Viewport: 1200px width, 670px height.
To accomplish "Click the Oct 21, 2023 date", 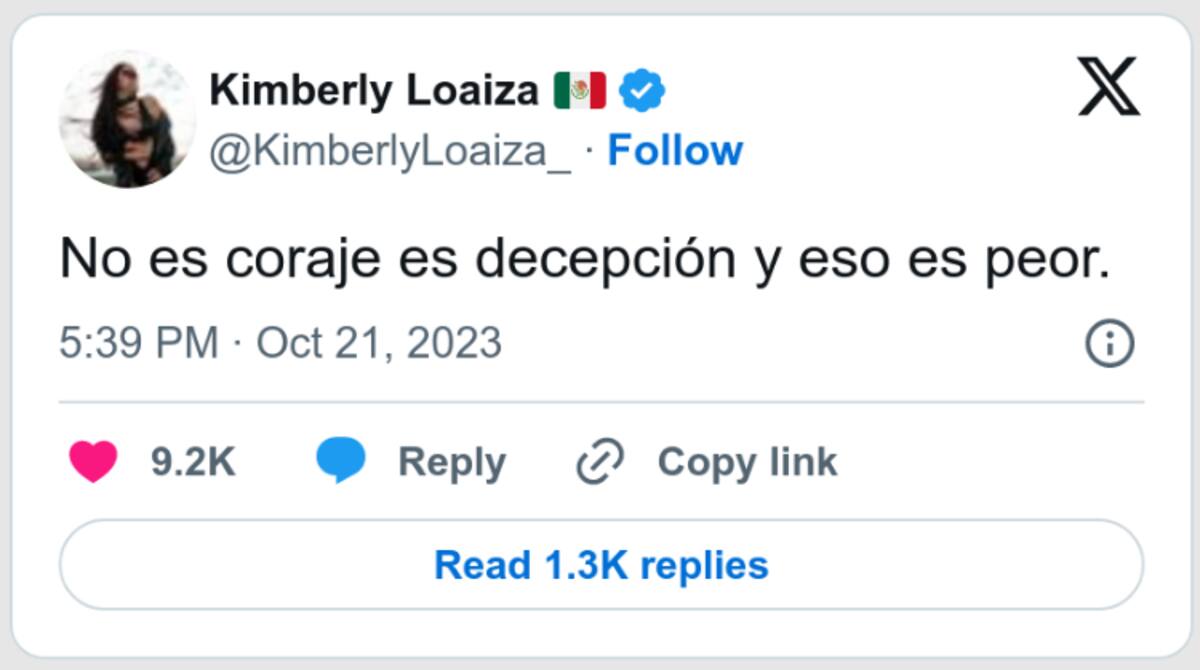I will point(379,344).
